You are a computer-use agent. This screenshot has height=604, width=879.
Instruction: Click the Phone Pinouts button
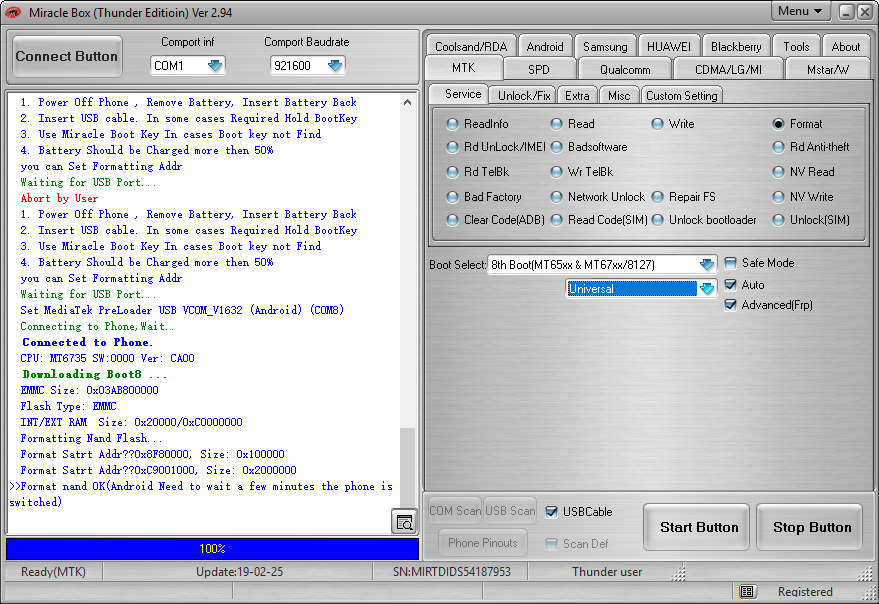pyautogui.click(x=483, y=542)
